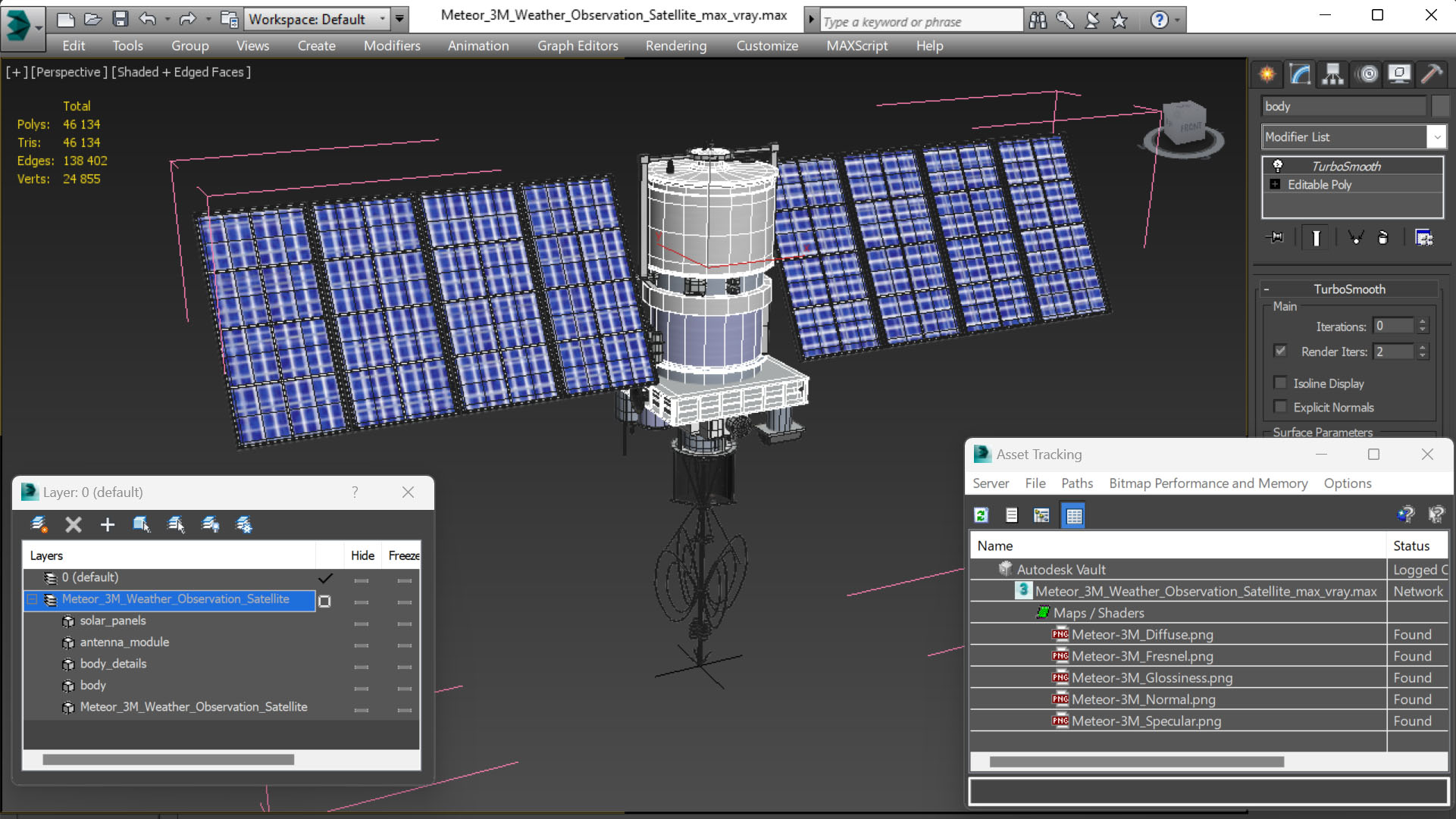Expand the Editable Poly sub-object levels
Screen dimensions: 1456x819
pyautogui.click(x=1275, y=184)
